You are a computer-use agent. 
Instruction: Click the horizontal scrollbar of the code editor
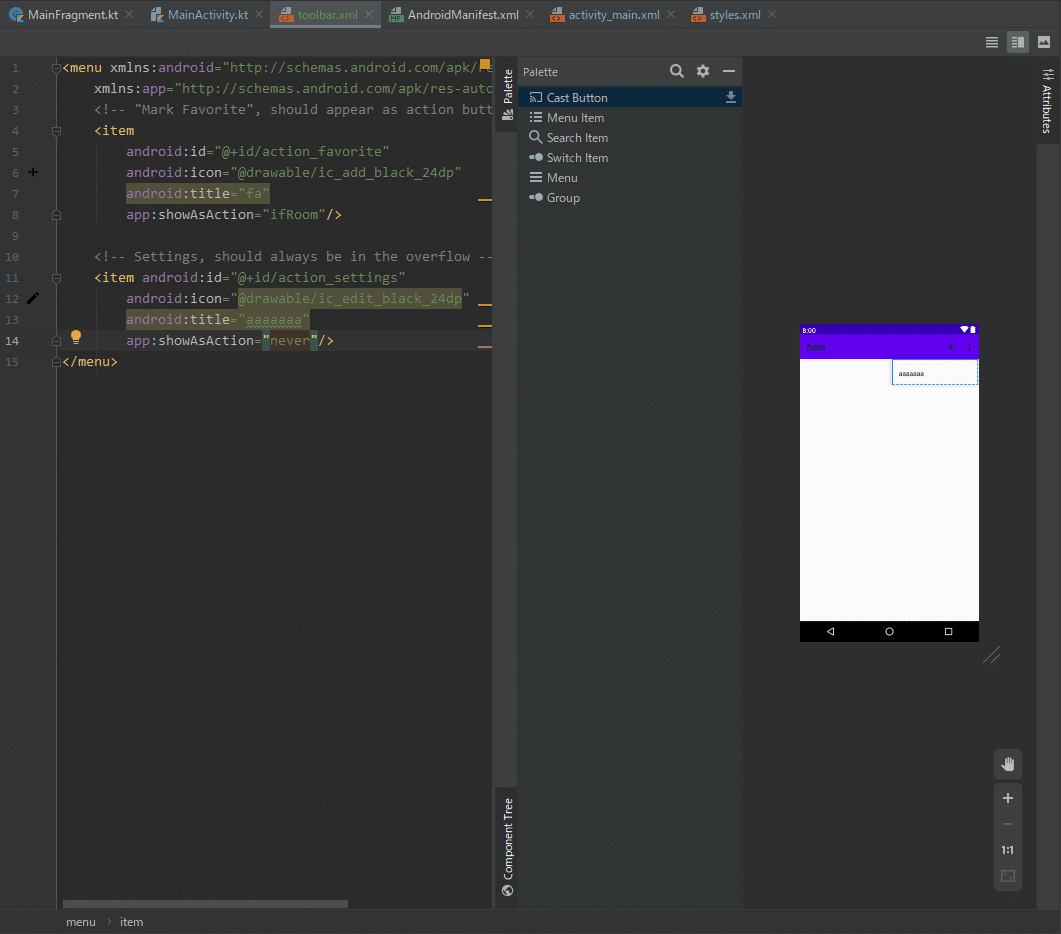(205, 904)
